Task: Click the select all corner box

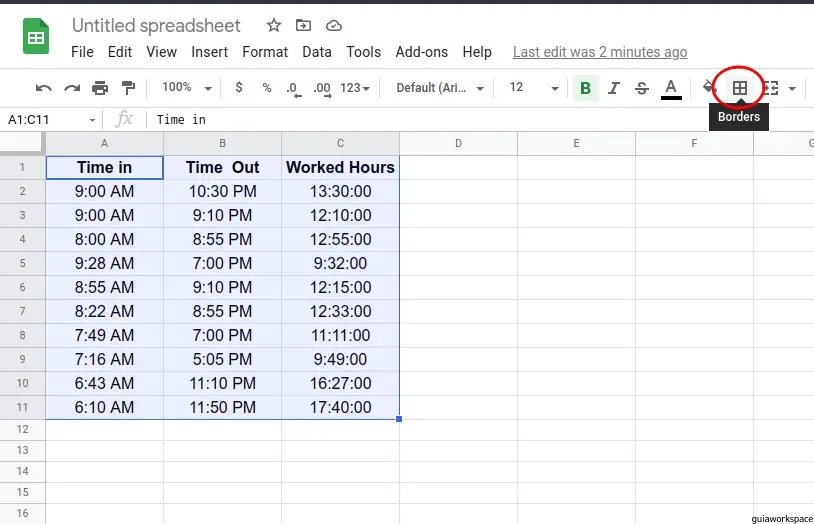Action: coord(22,143)
